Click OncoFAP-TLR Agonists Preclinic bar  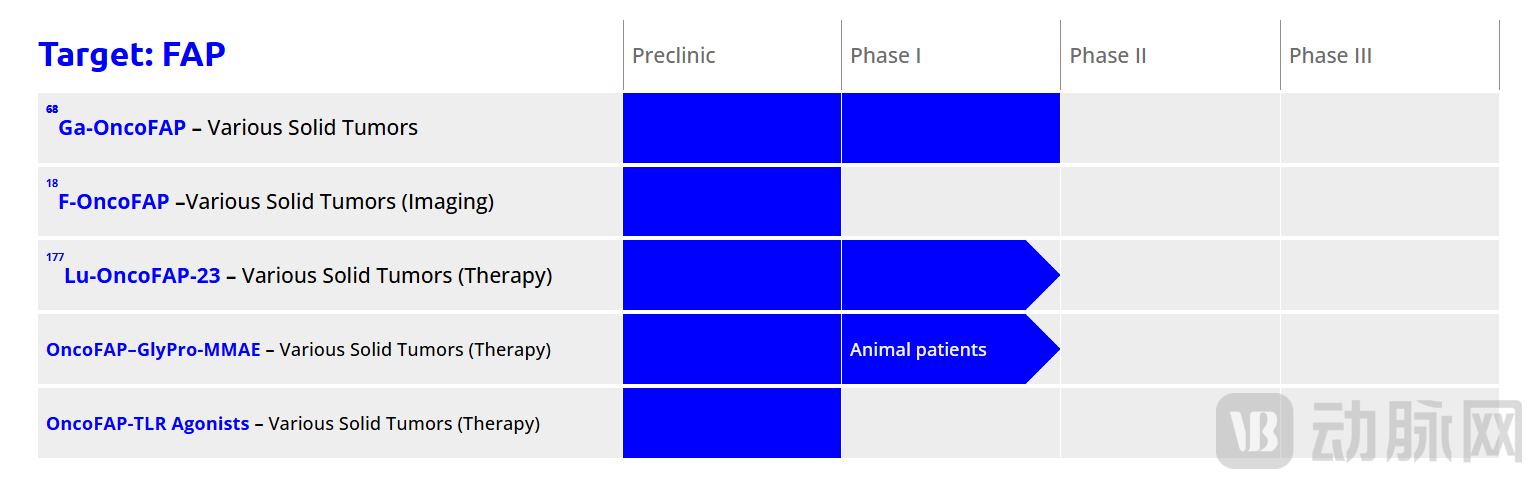[x=732, y=423]
